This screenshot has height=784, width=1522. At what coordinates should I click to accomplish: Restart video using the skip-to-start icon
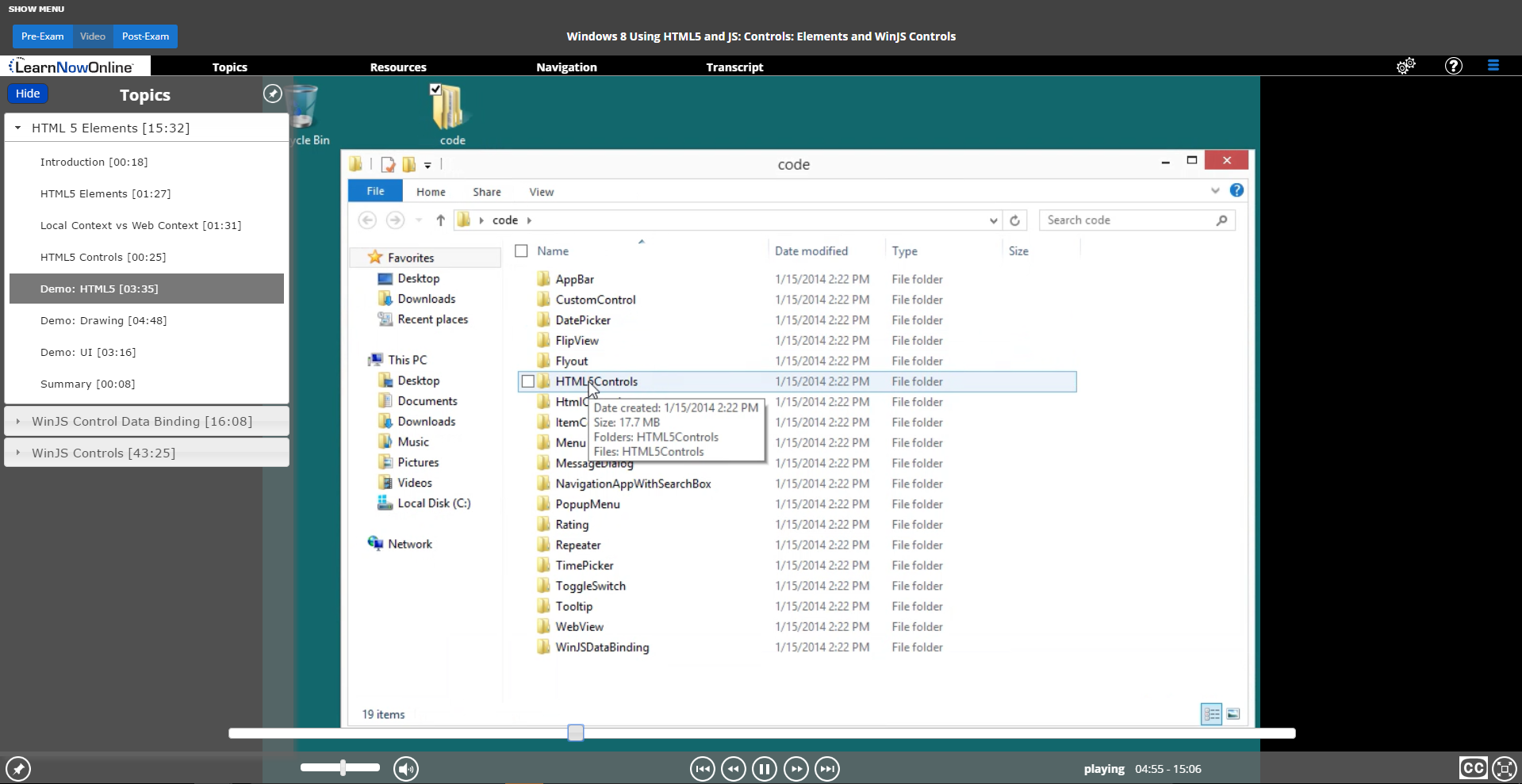point(702,768)
